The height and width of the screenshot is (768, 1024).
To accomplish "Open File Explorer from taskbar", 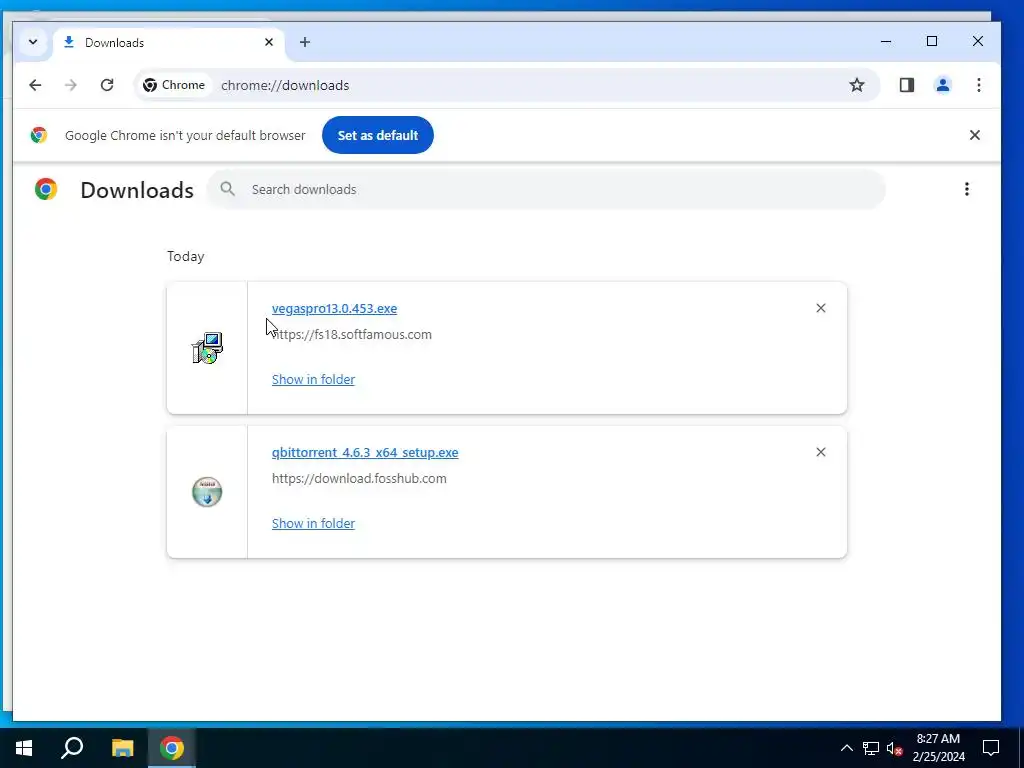I will pos(122,748).
